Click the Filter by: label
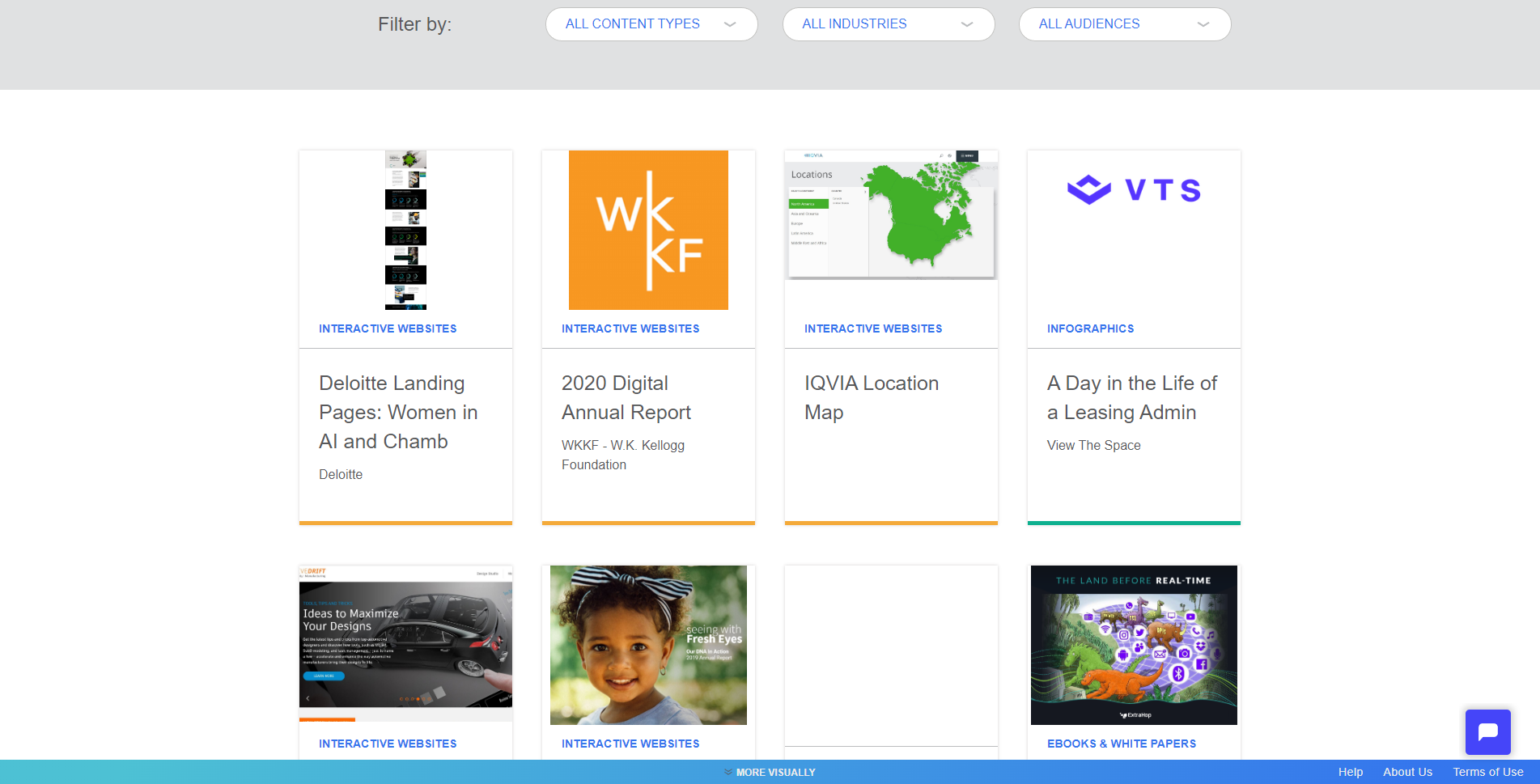This screenshot has width=1540, height=784. pos(414,24)
